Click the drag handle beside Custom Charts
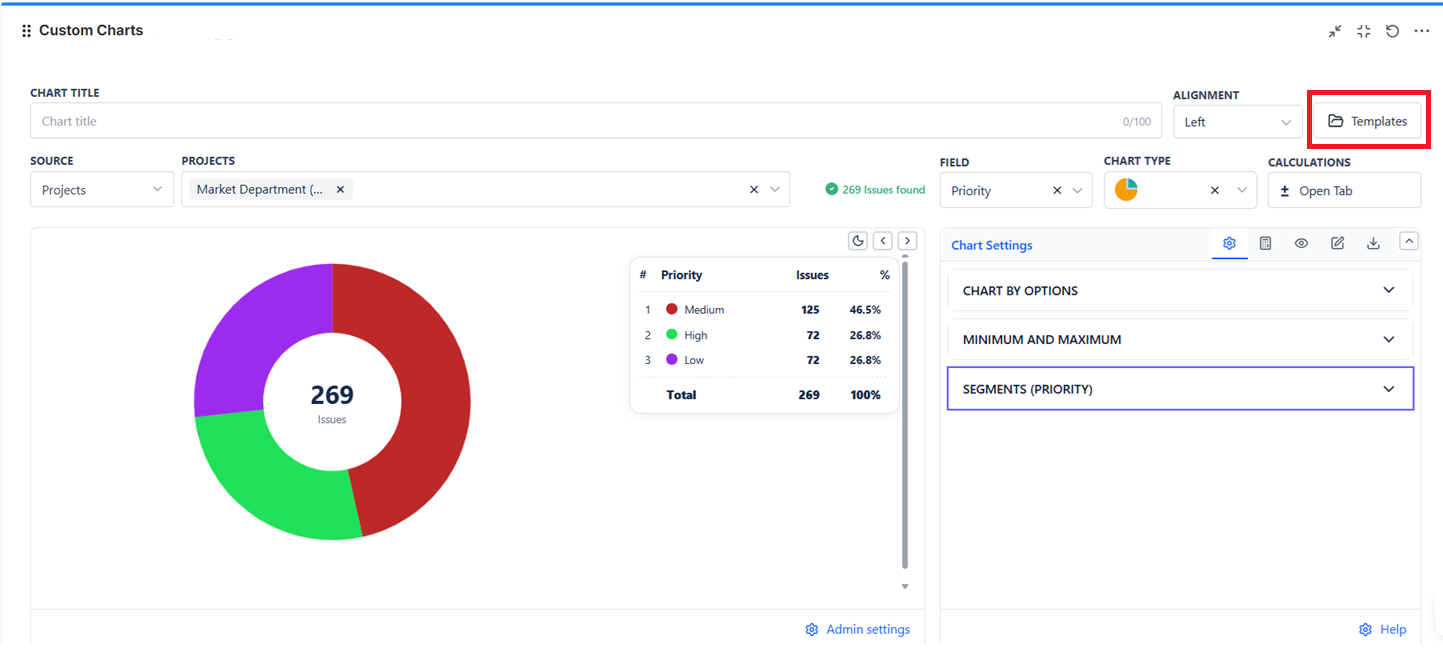 (26, 31)
